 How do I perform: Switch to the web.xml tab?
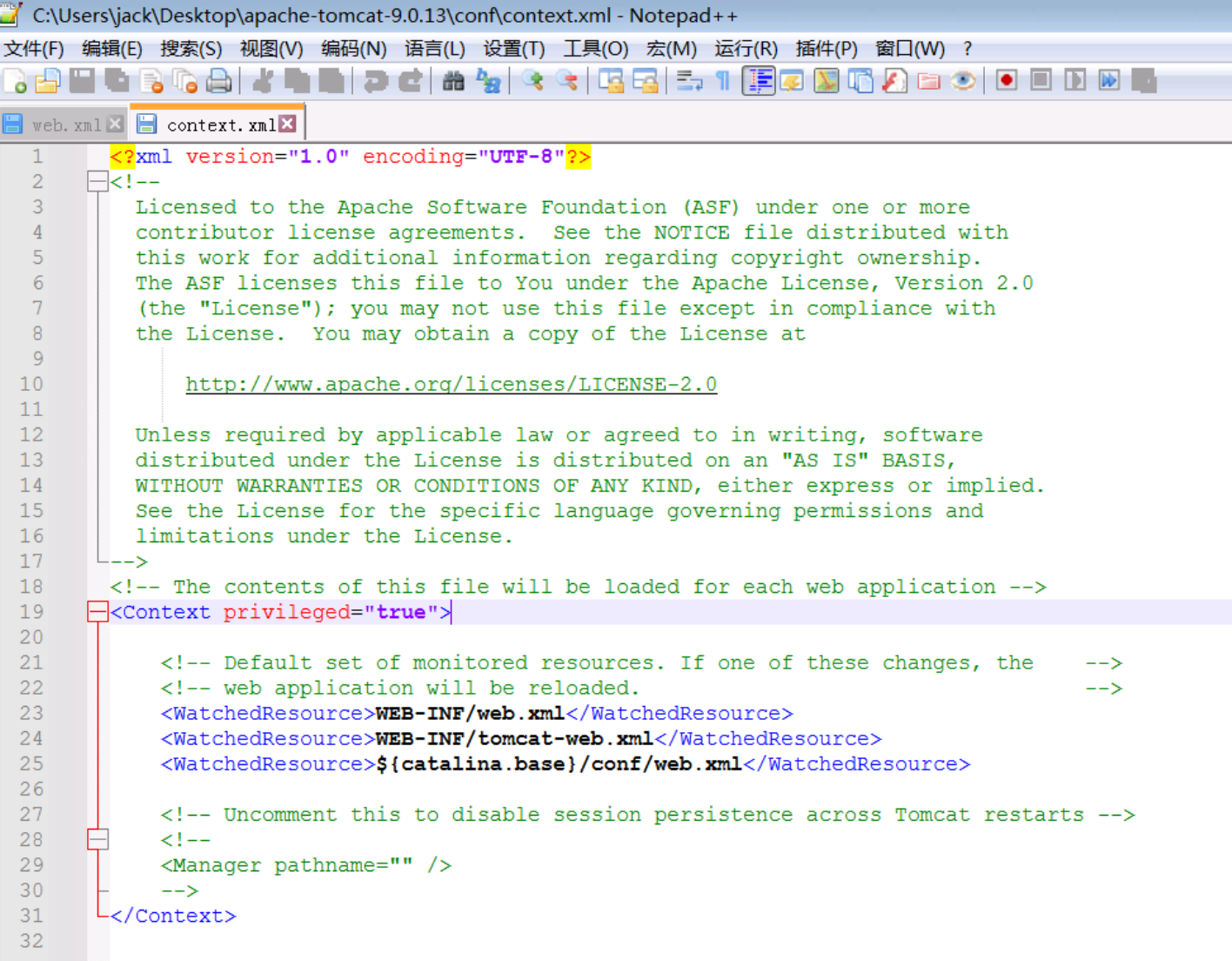tap(65, 125)
